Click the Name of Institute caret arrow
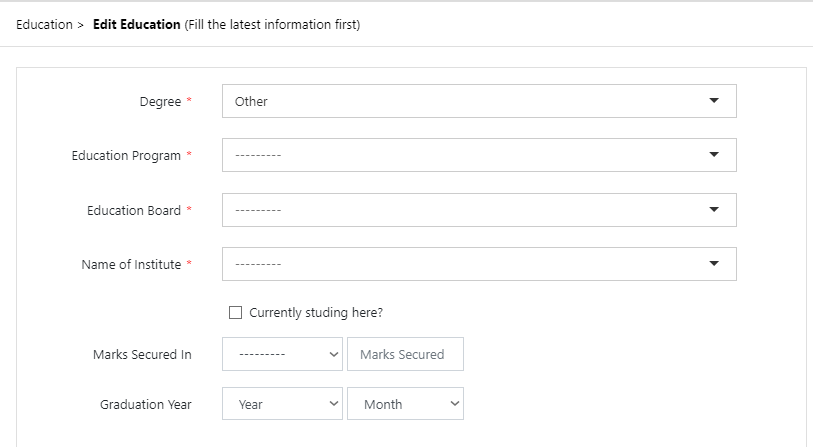The height and width of the screenshot is (447, 813). (x=713, y=264)
